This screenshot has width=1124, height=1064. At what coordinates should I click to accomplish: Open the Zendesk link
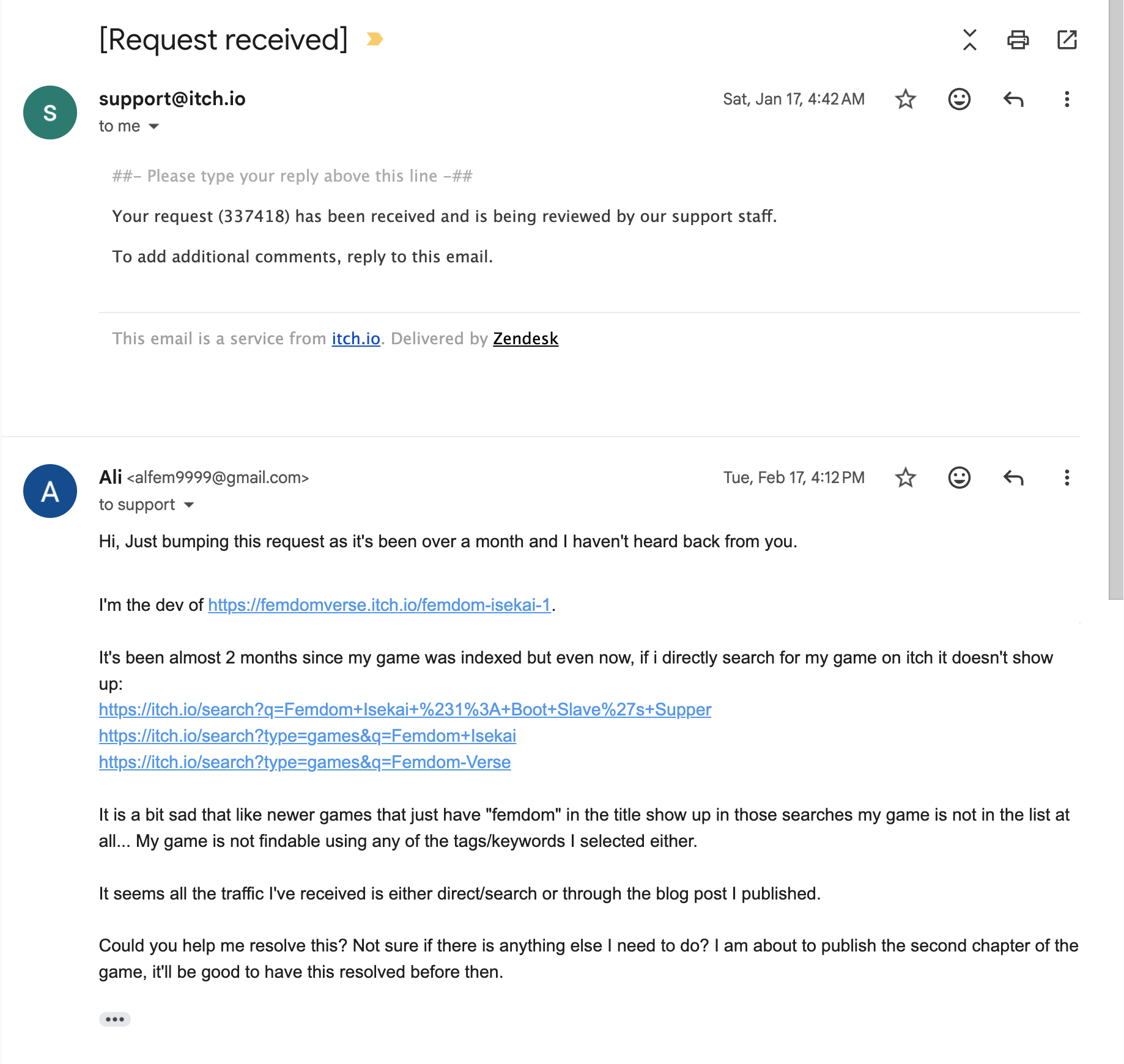[x=525, y=339]
